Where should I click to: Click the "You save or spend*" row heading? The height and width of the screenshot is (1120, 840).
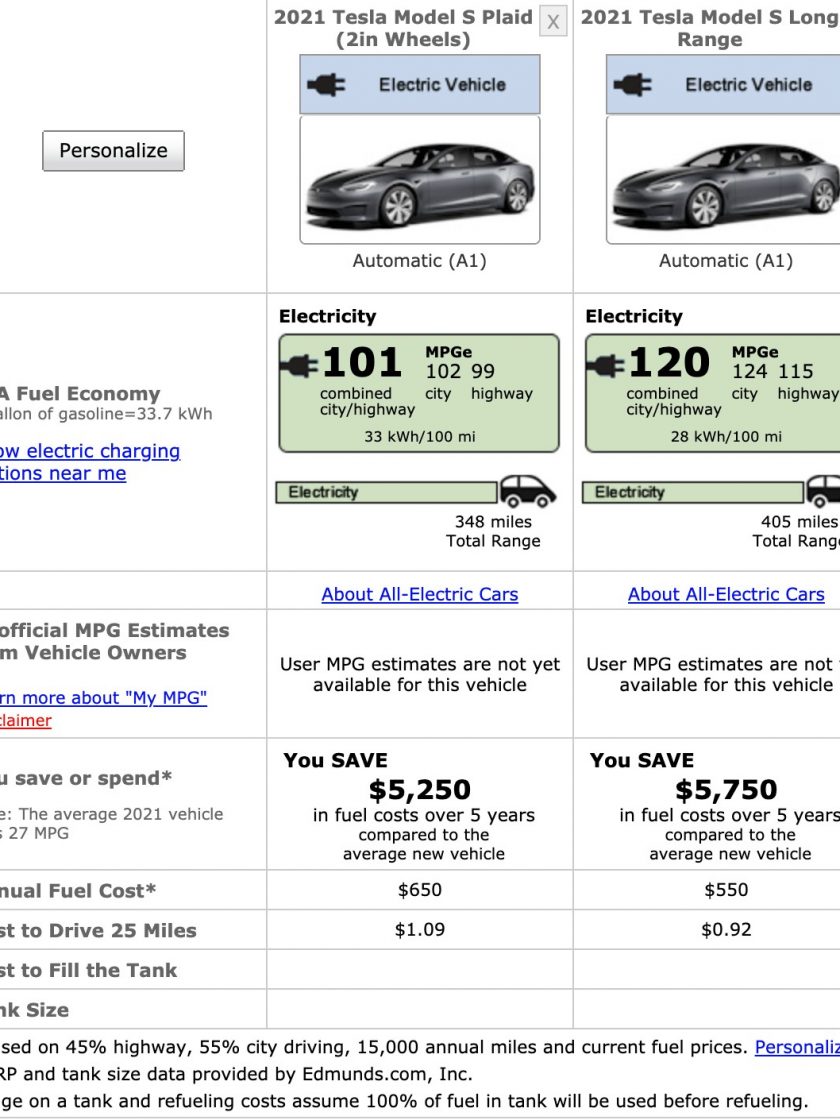coord(86,778)
